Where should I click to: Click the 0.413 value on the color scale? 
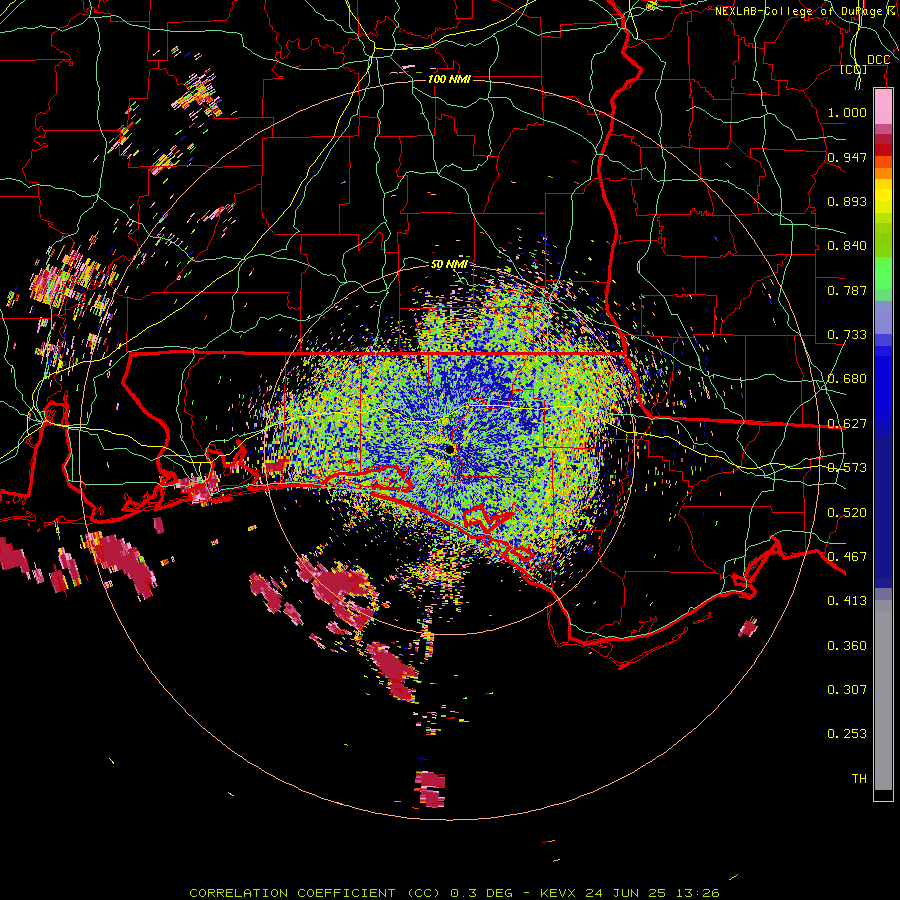[847, 601]
